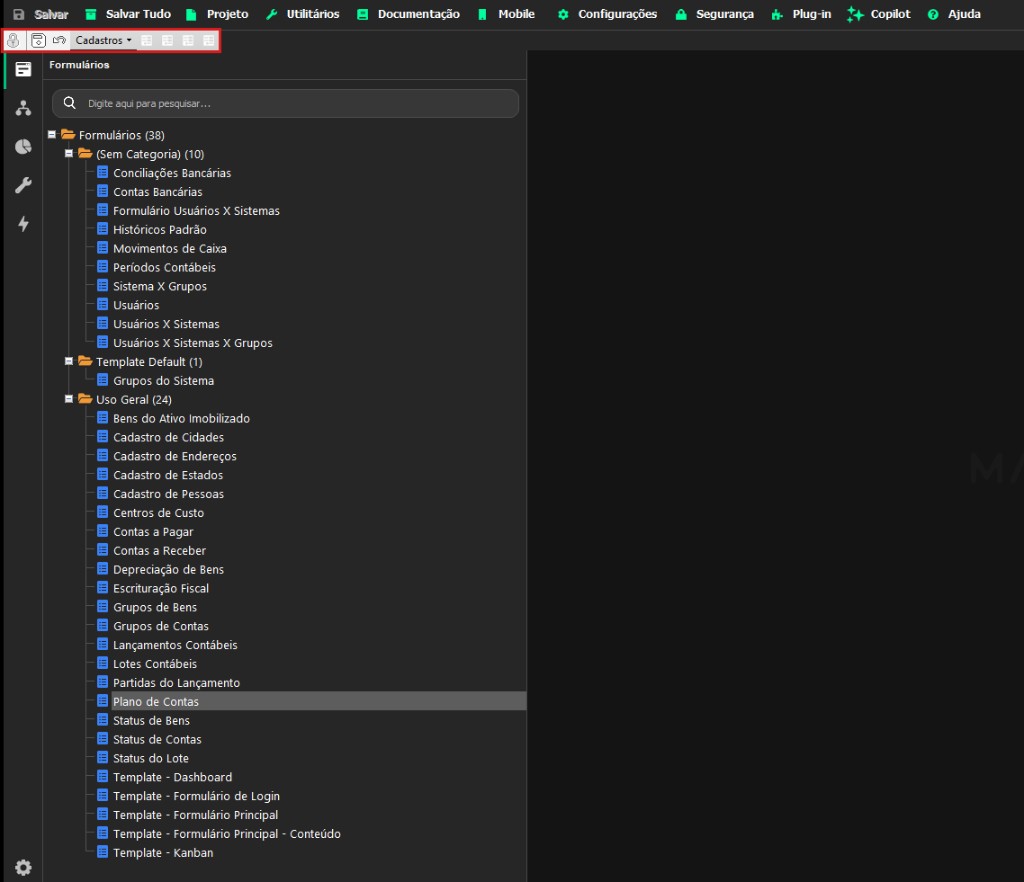Select Formulário Usuários X Sistemas
The height and width of the screenshot is (882, 1024).
[x=196, y=211]
